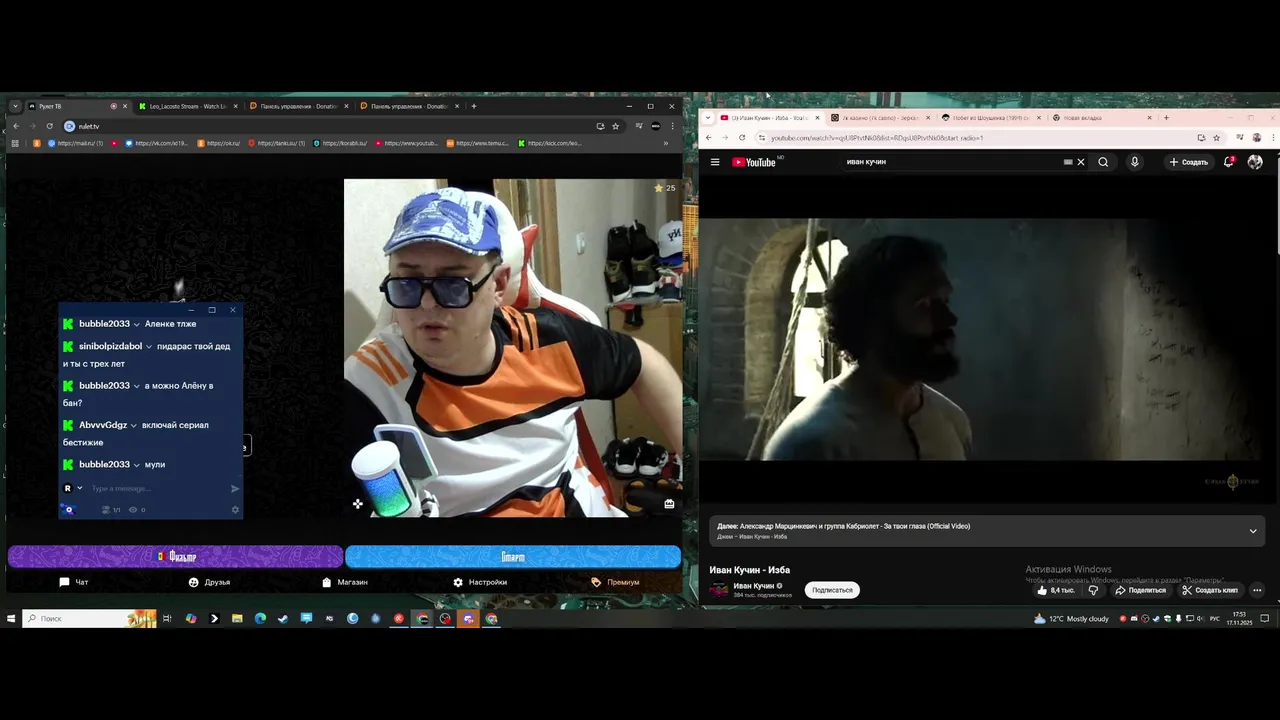Open dropdown beside bubble2033 мули message
Screen dimensions: 1280x720
(137, 465)
